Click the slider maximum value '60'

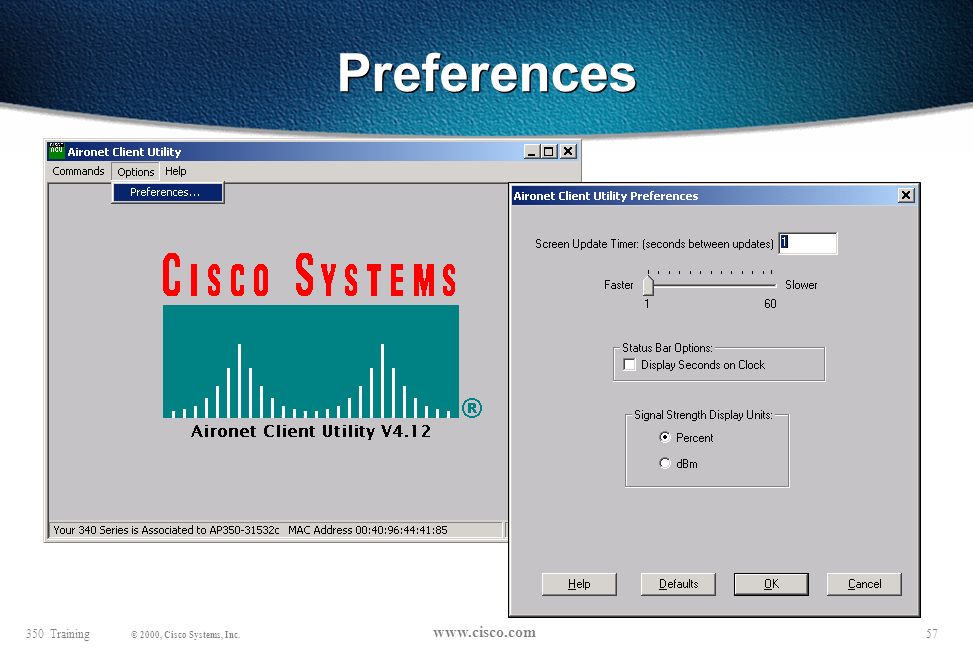pos(770,304)
